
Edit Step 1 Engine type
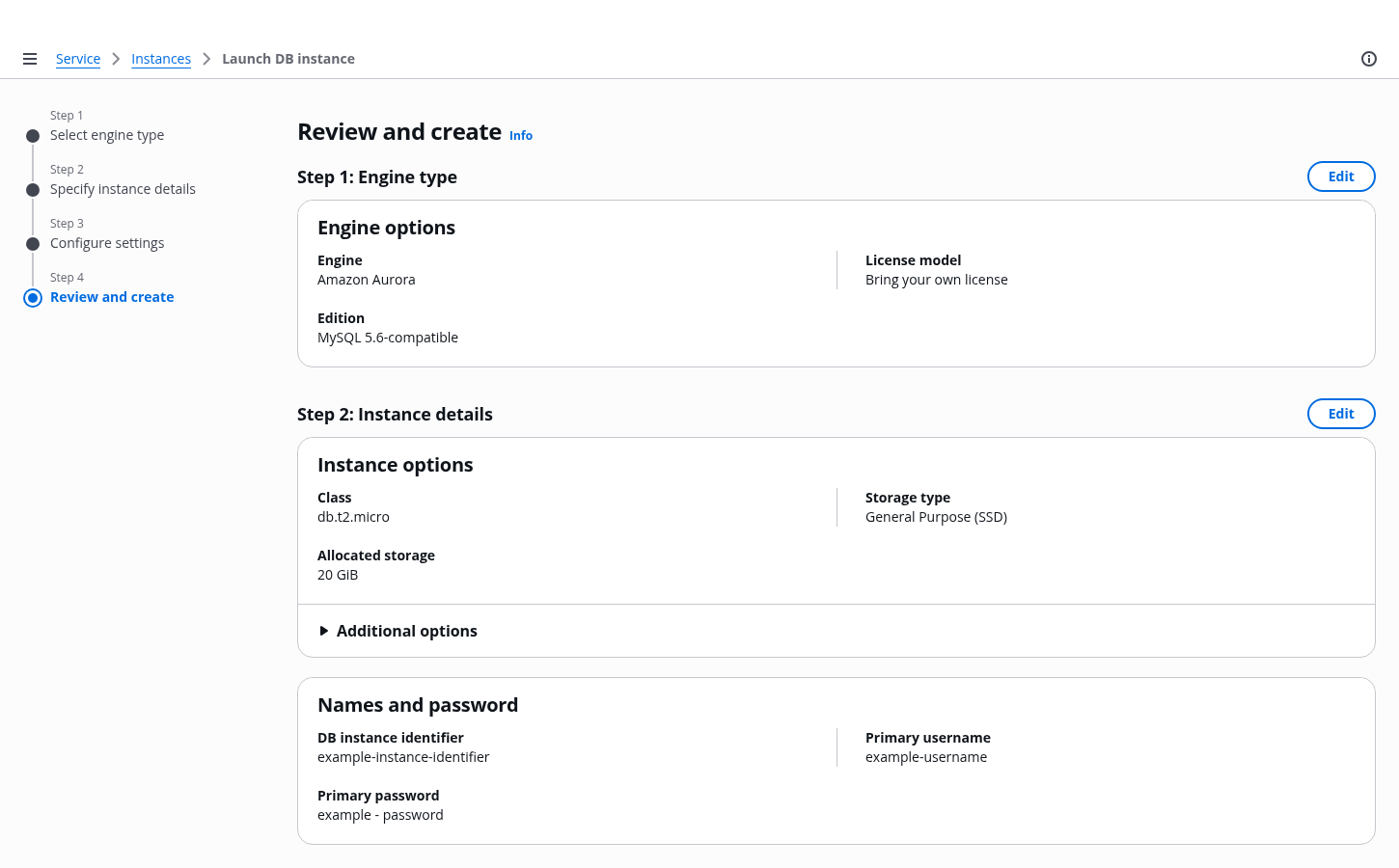pos(1340,176)
